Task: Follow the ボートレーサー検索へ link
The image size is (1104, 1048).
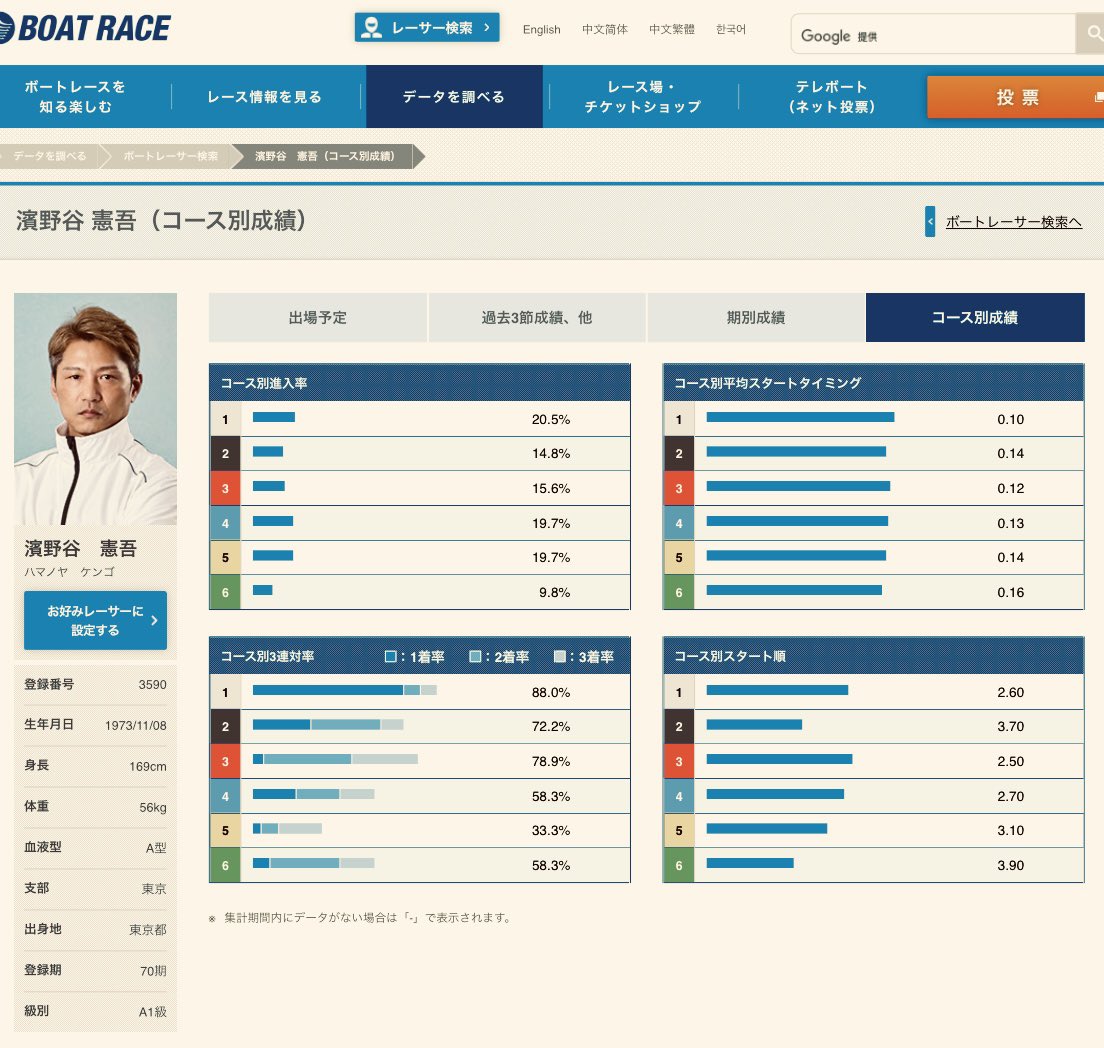Action: [x=1013, y=222]
